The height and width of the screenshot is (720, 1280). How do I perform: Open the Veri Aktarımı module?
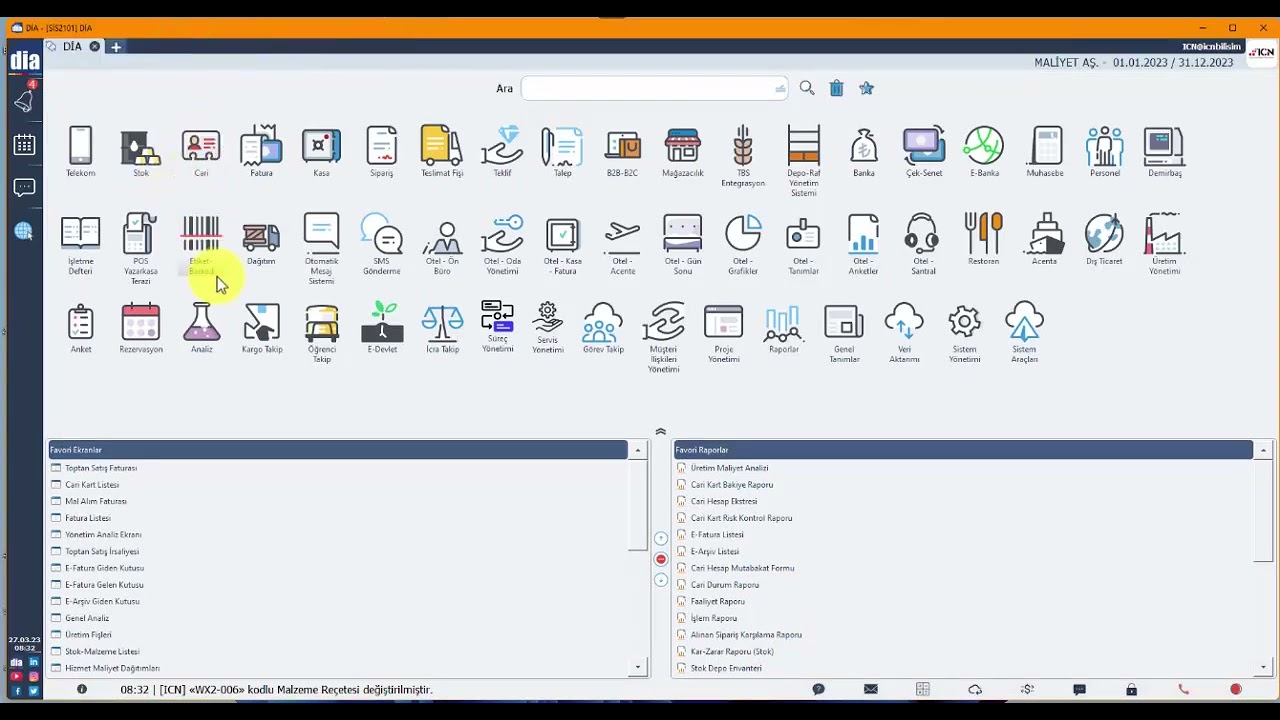click(x=904, y=333)
